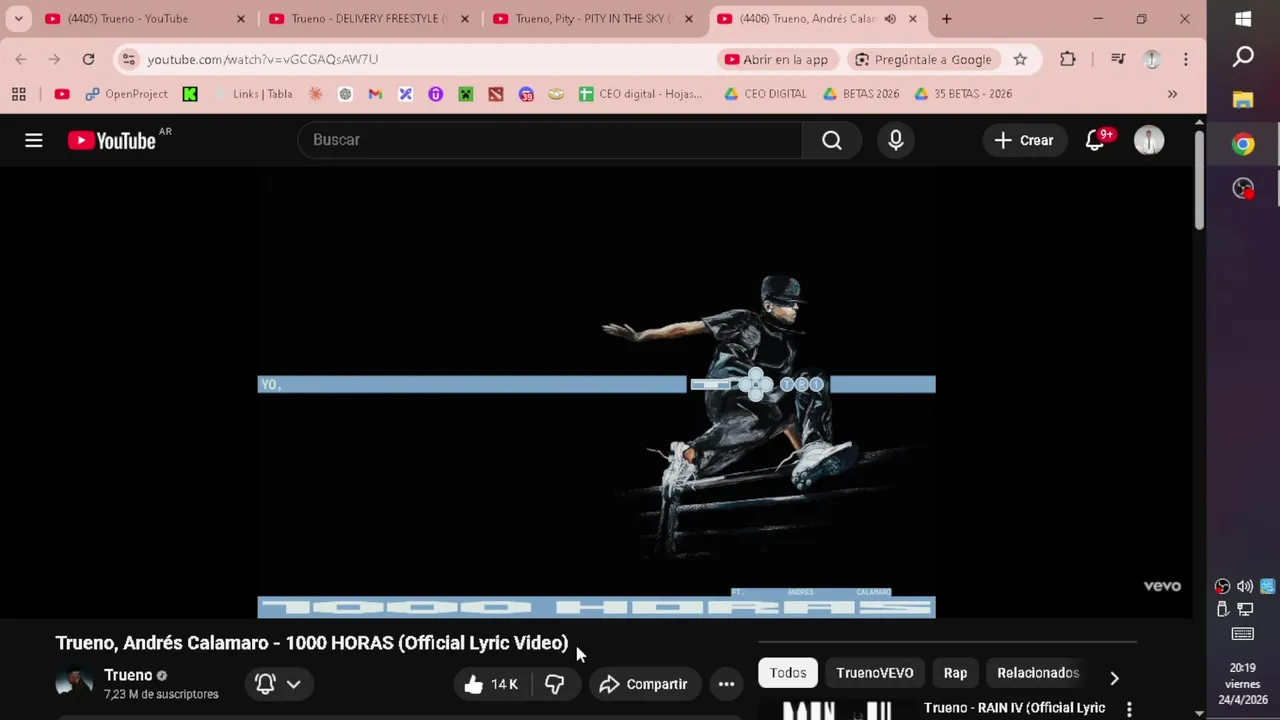Screen dimensions: 1280x720
Task: Open CEO DIGITAL Drive bookmark
Action: point(765,94)
